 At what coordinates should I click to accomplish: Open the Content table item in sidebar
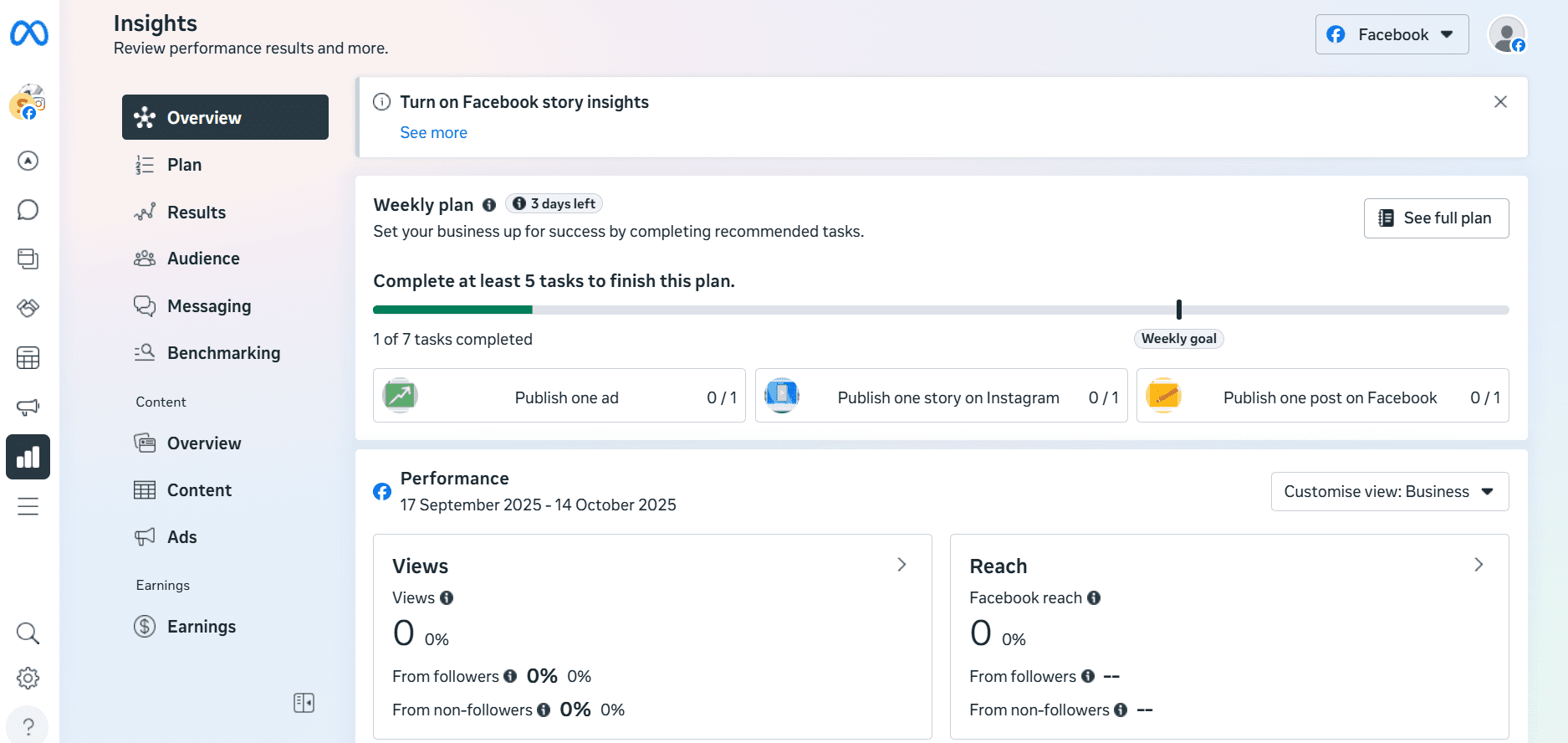(x=225, y=490)
